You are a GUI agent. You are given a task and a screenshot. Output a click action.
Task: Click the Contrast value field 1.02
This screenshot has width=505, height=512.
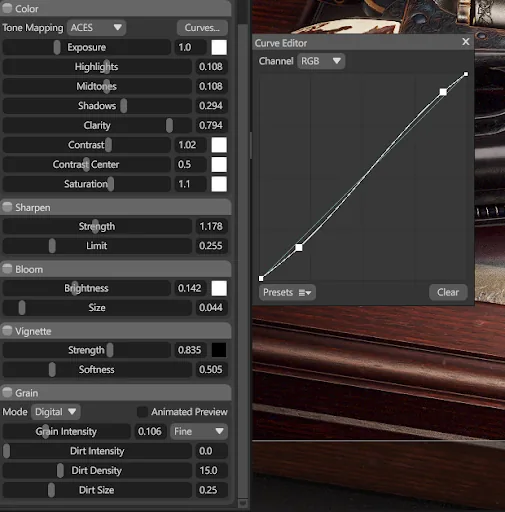coord(190,145)
